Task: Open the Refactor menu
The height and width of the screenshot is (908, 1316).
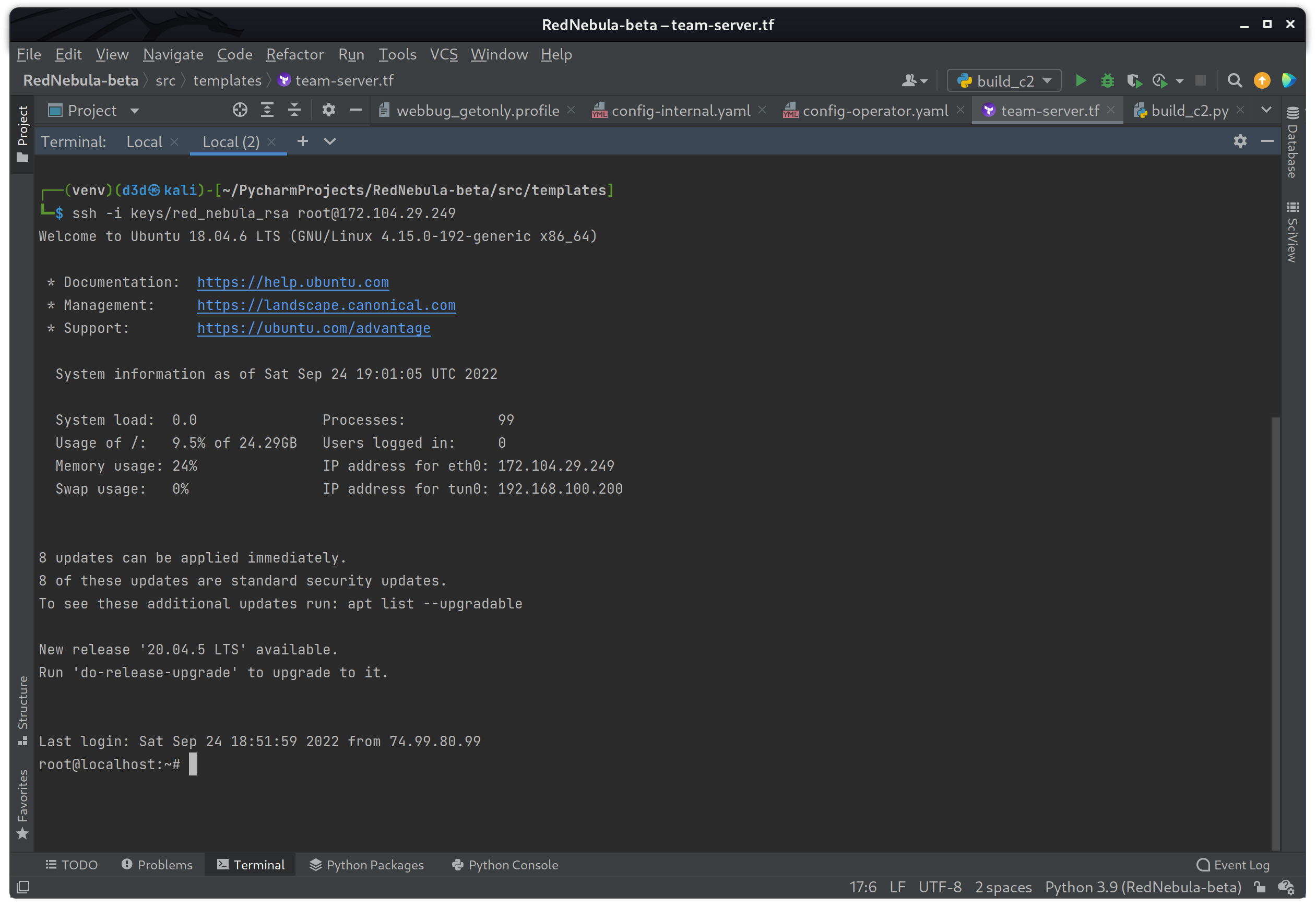Action: pyautogui.click(x=295, y=54)
